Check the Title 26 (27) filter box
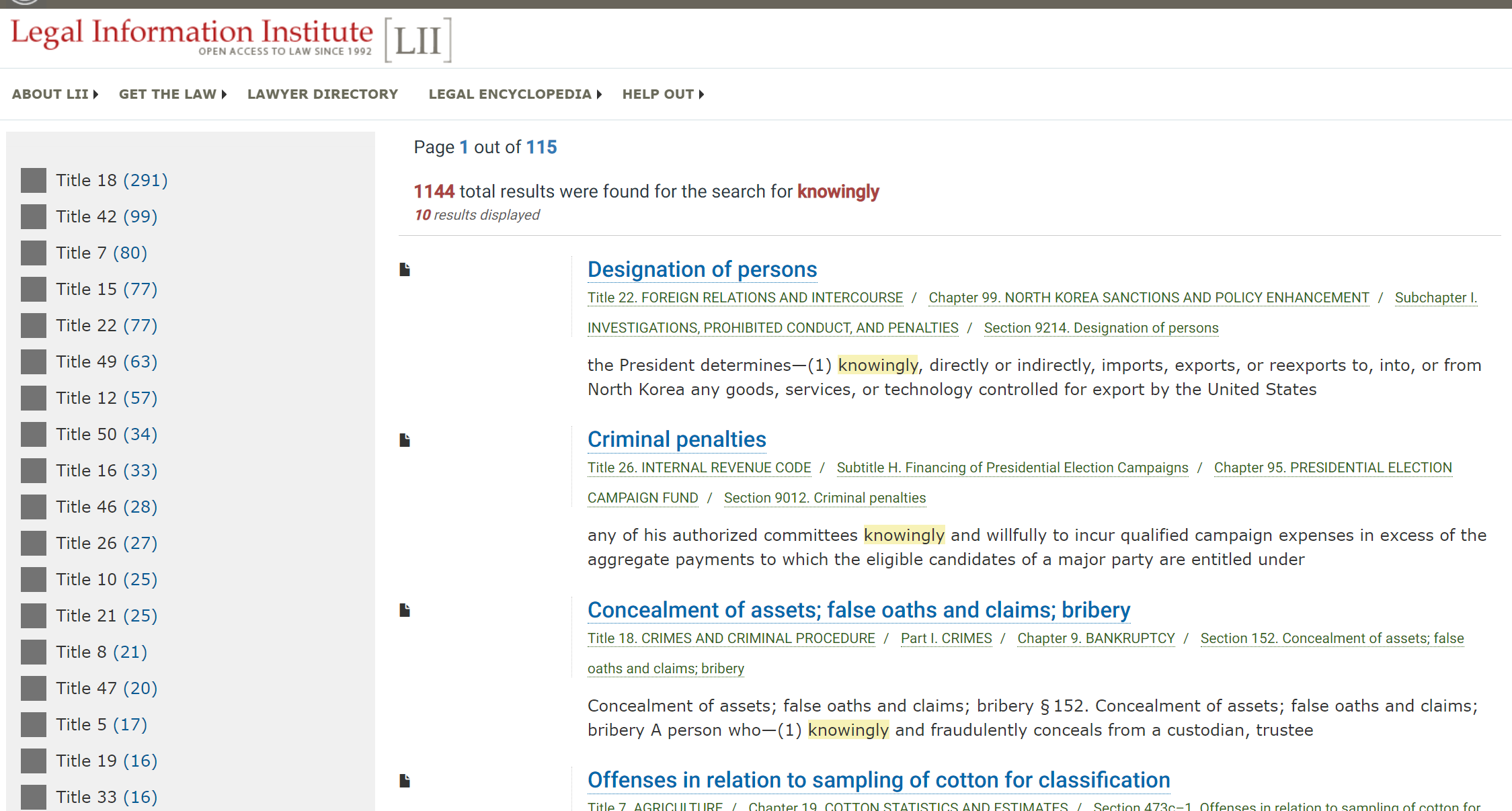 coord(34,543)
